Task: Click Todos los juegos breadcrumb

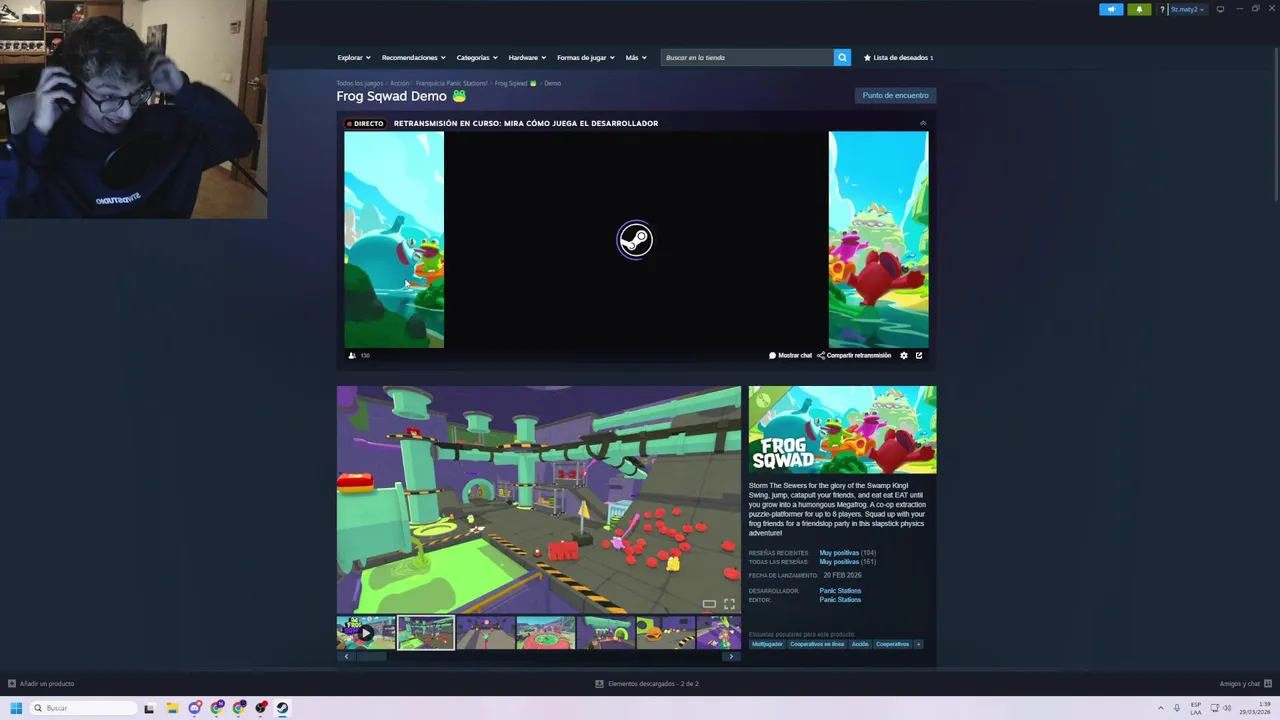Action: pos(360,83)
